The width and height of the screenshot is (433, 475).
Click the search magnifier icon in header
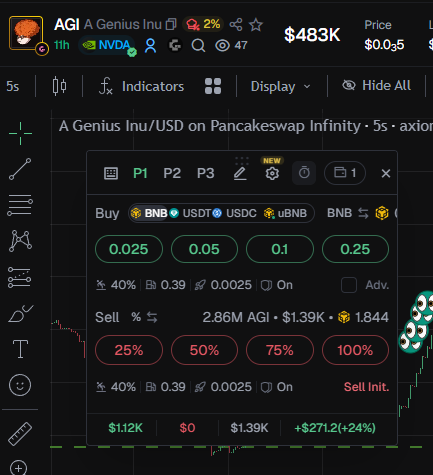pos(198,46)
